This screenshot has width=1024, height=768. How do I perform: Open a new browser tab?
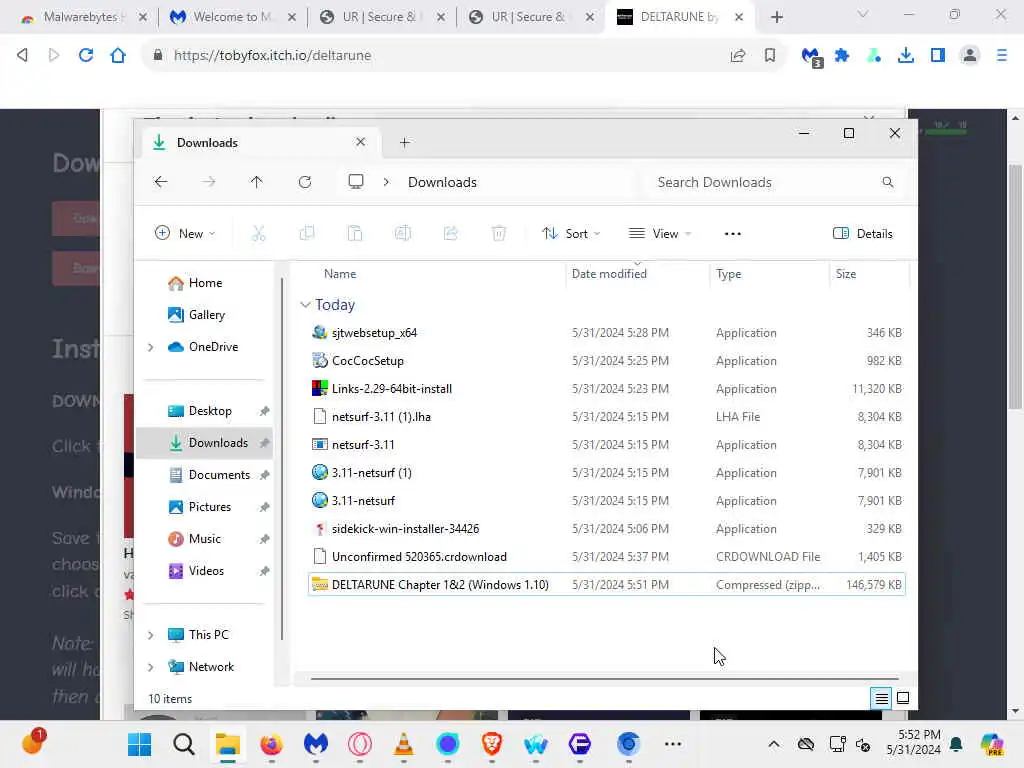click(x=776, y=17)
